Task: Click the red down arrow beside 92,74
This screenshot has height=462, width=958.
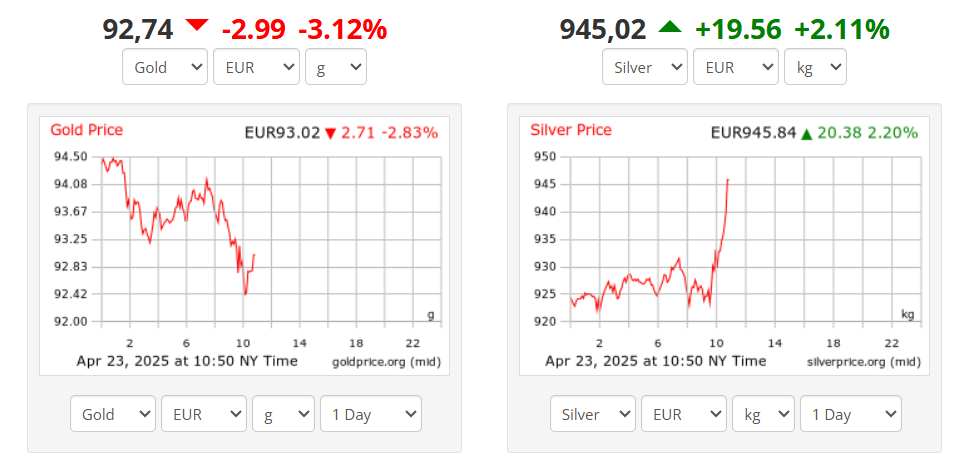Action: 197,26
